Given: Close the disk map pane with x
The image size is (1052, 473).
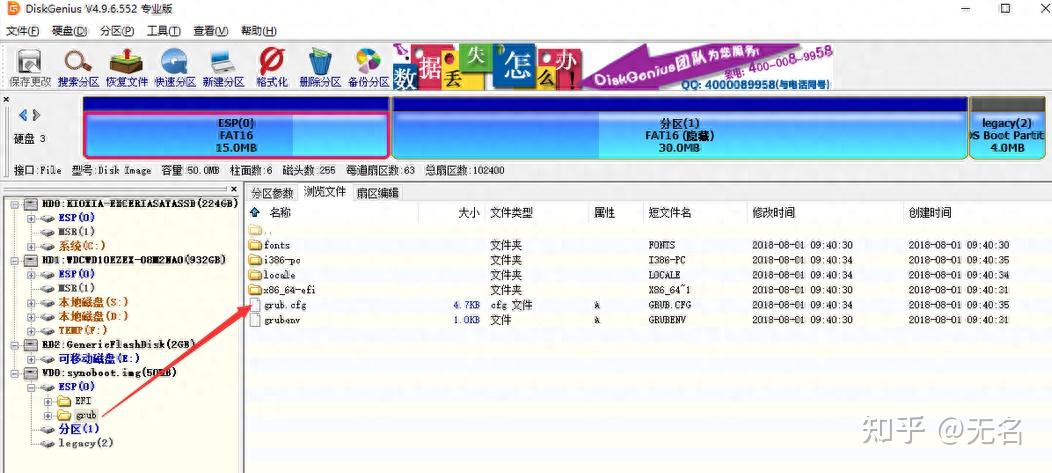Looking at the screenshot, I should (x=6, y=99).
